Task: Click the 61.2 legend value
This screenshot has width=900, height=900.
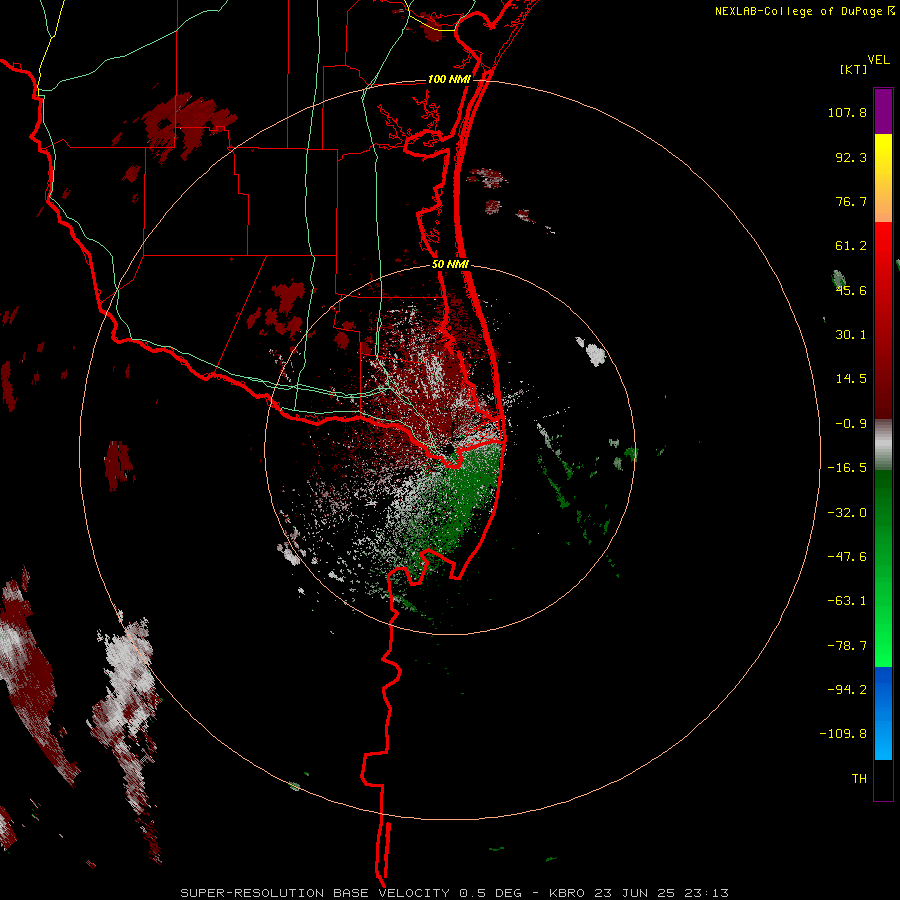Action: (x=851, y=246)
